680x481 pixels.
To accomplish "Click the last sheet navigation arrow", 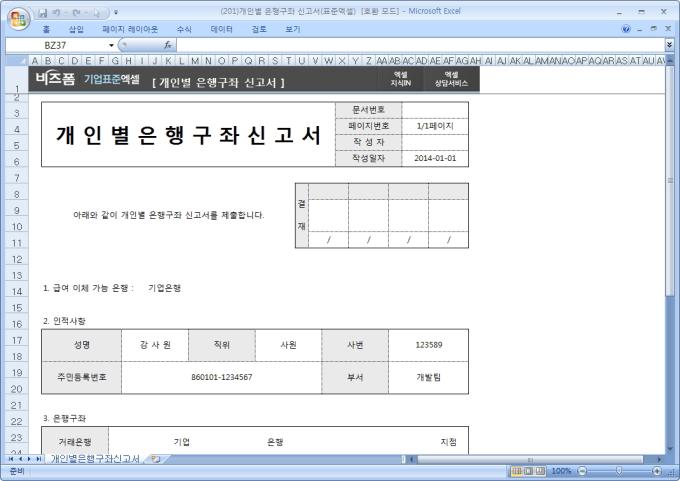I will point(39,459).
